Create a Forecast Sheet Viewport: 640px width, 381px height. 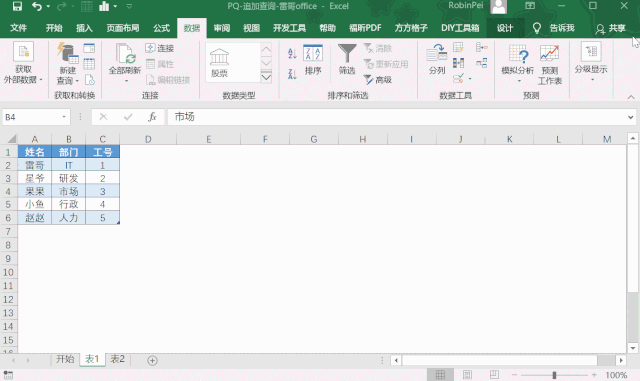click(x=549, y=64)
